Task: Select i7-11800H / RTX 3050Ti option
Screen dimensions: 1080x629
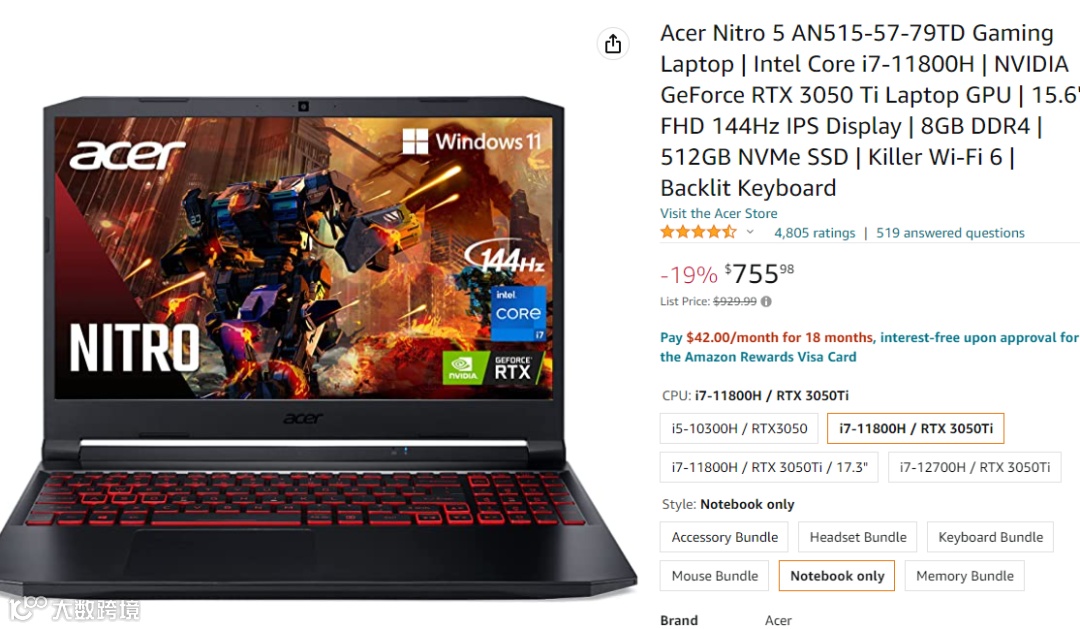Action: pos(915,429)
